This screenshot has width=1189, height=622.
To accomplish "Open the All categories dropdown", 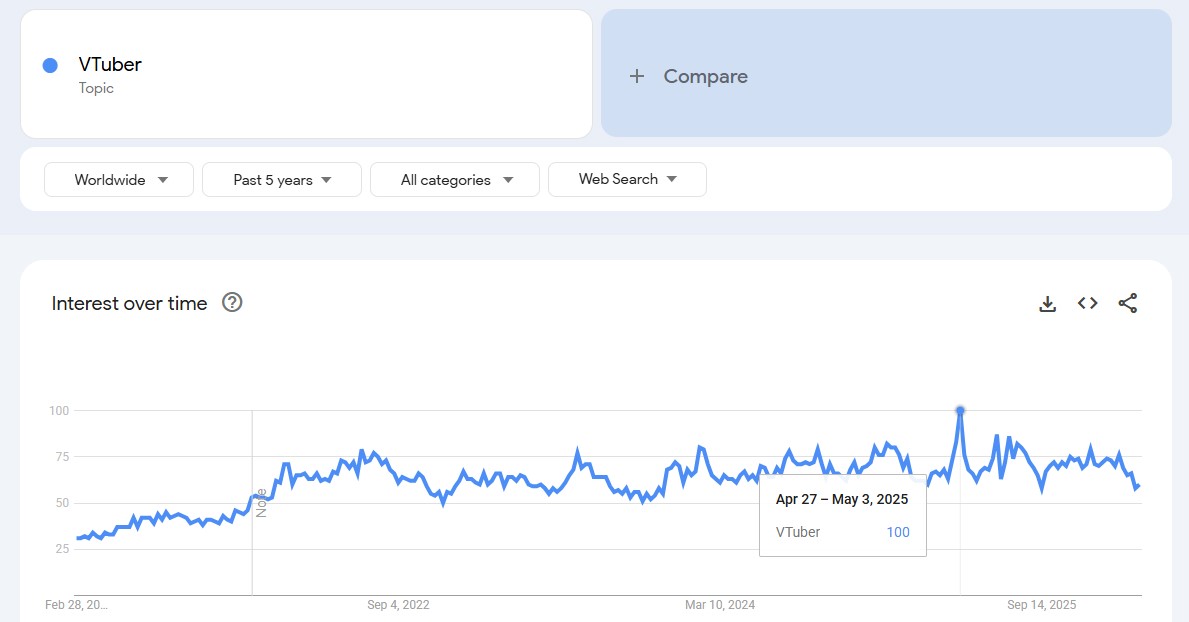I will point(455,180).
